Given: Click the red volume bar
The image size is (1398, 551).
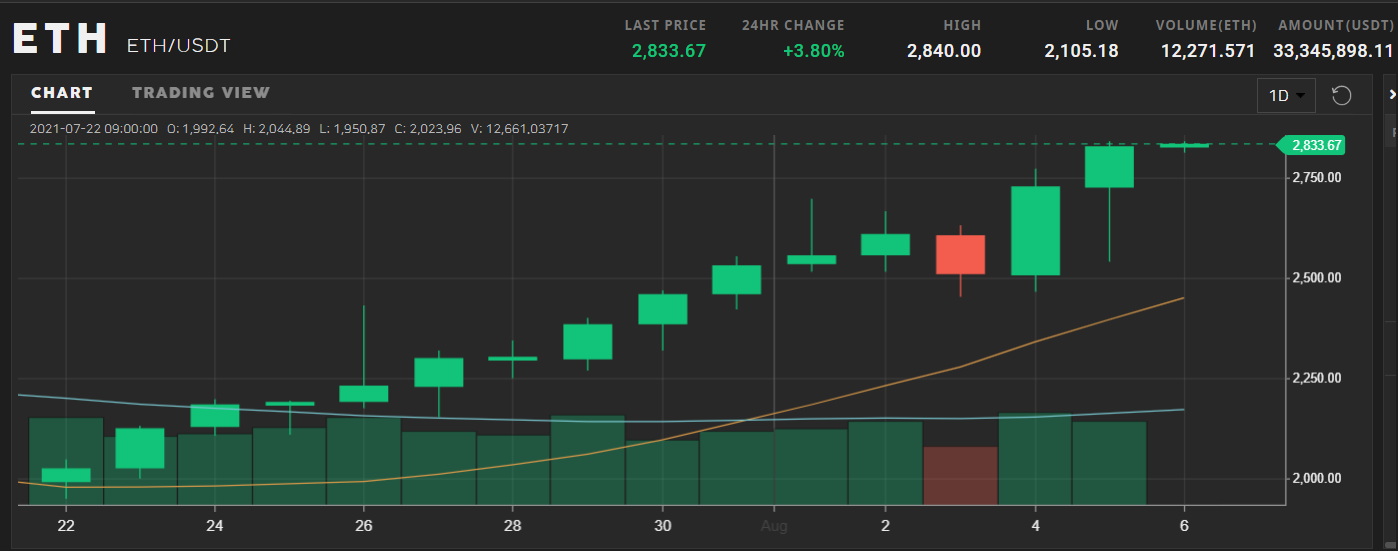Looking at the screenshot, I should [960, 475].
